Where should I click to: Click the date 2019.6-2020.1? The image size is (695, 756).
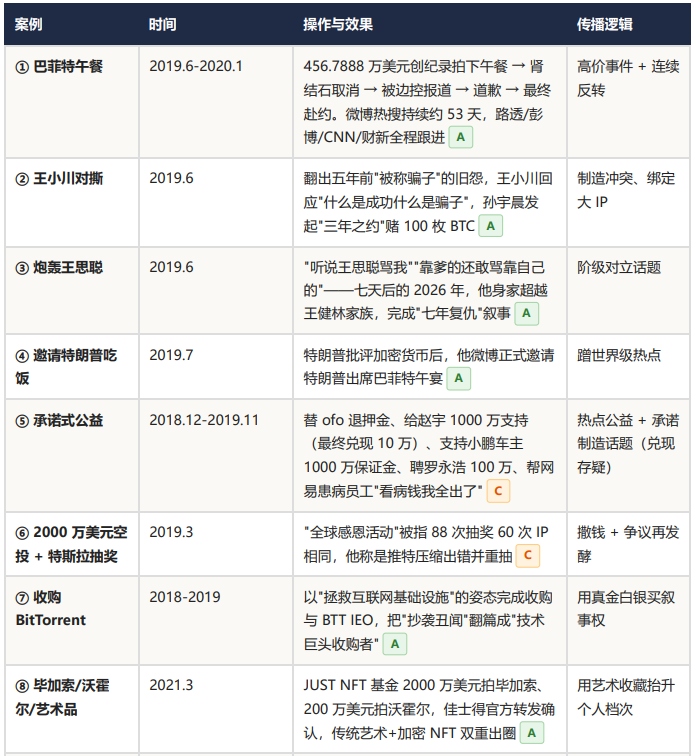[x=196, y=66]
